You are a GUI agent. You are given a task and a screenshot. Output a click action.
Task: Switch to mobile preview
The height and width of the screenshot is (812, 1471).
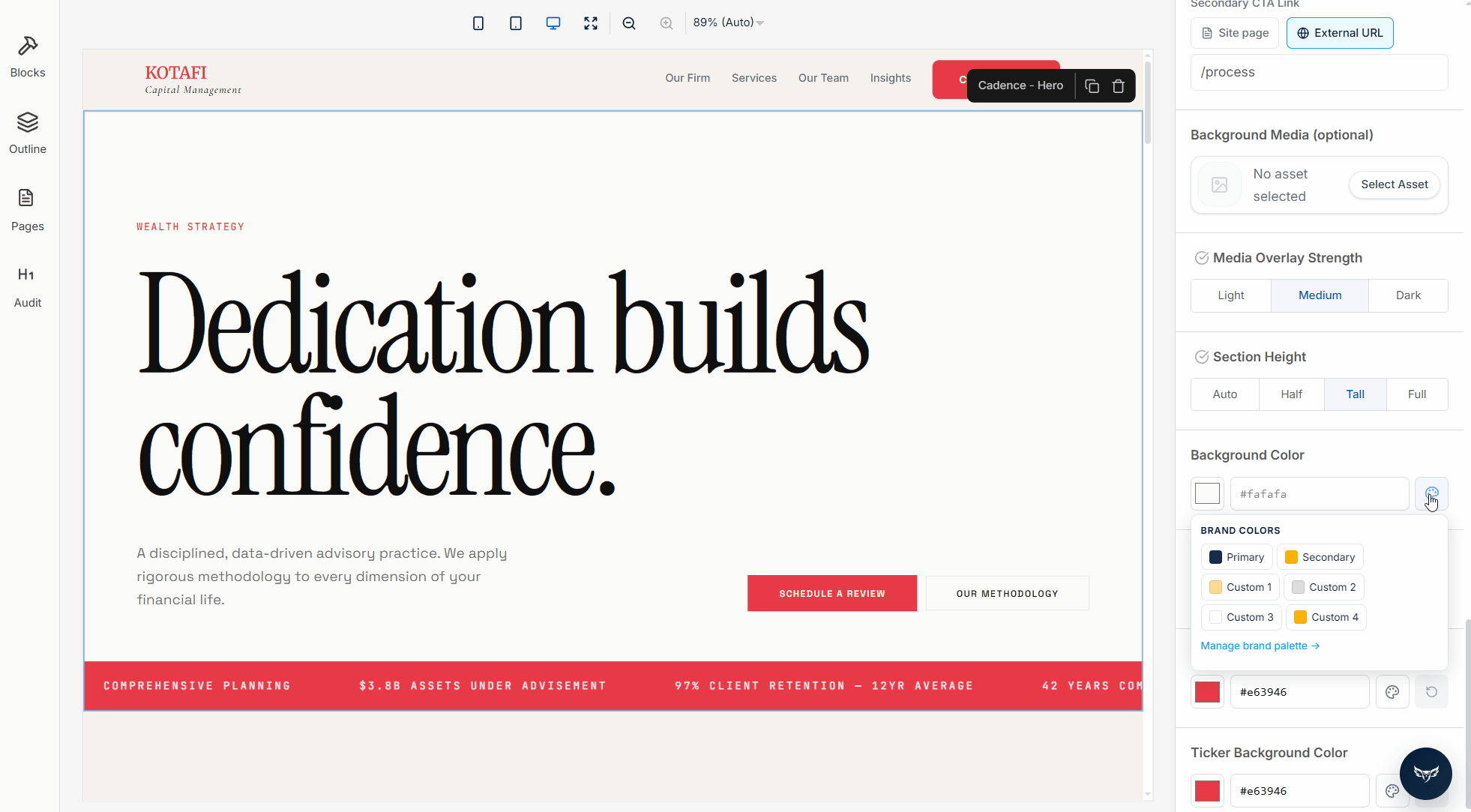point(478,23)
